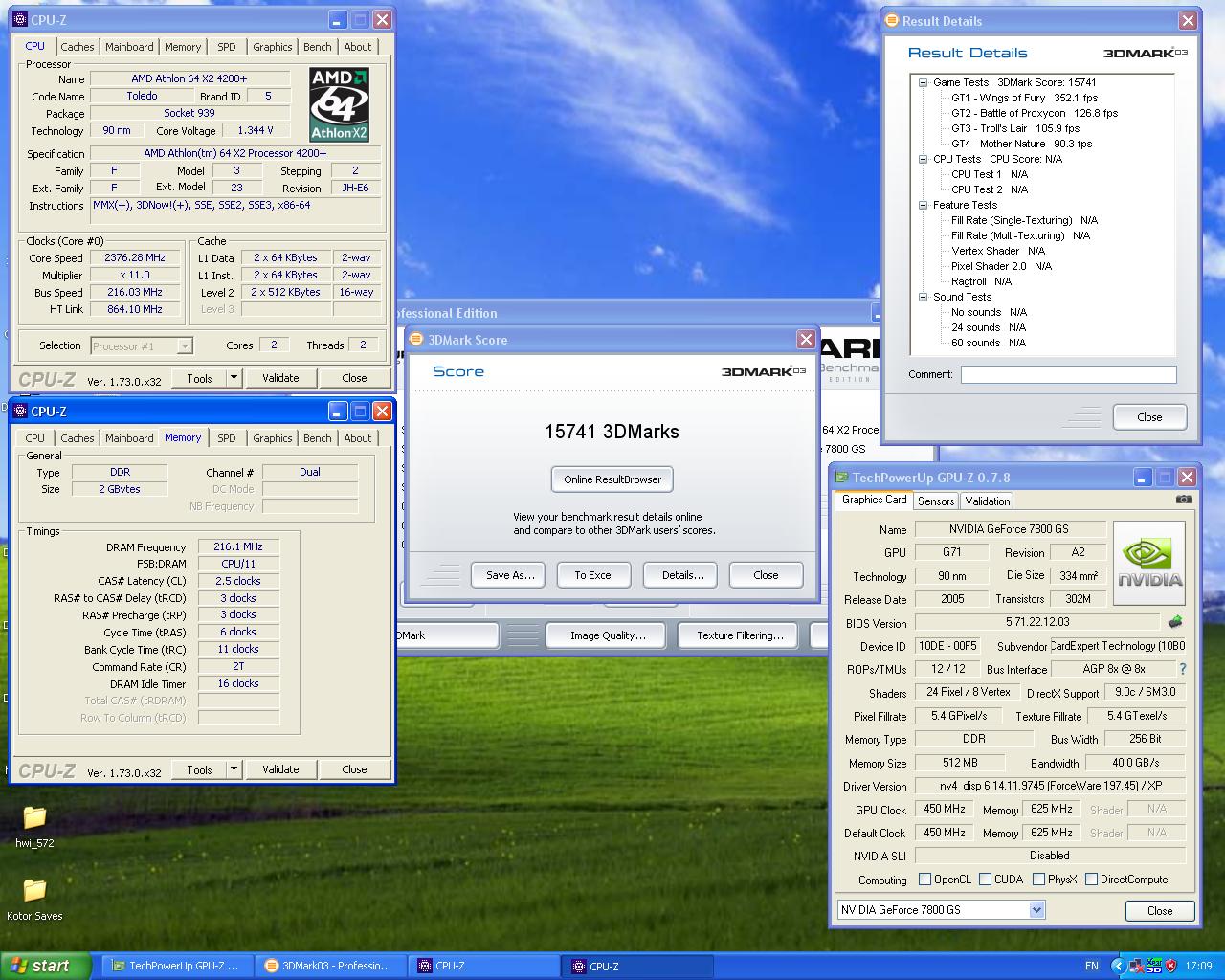Click the Windows start button

45,966
